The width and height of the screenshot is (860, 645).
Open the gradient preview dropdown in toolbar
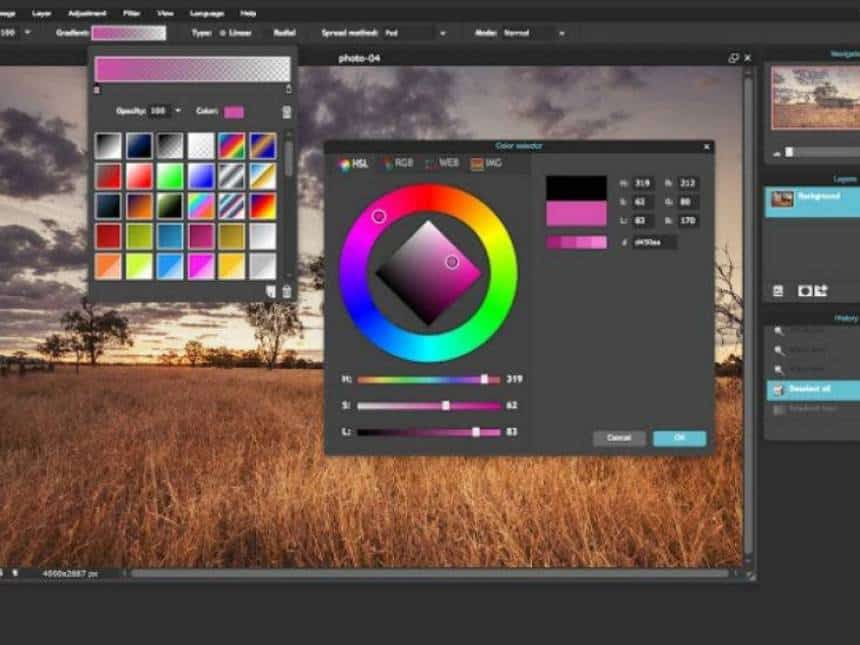129,33
